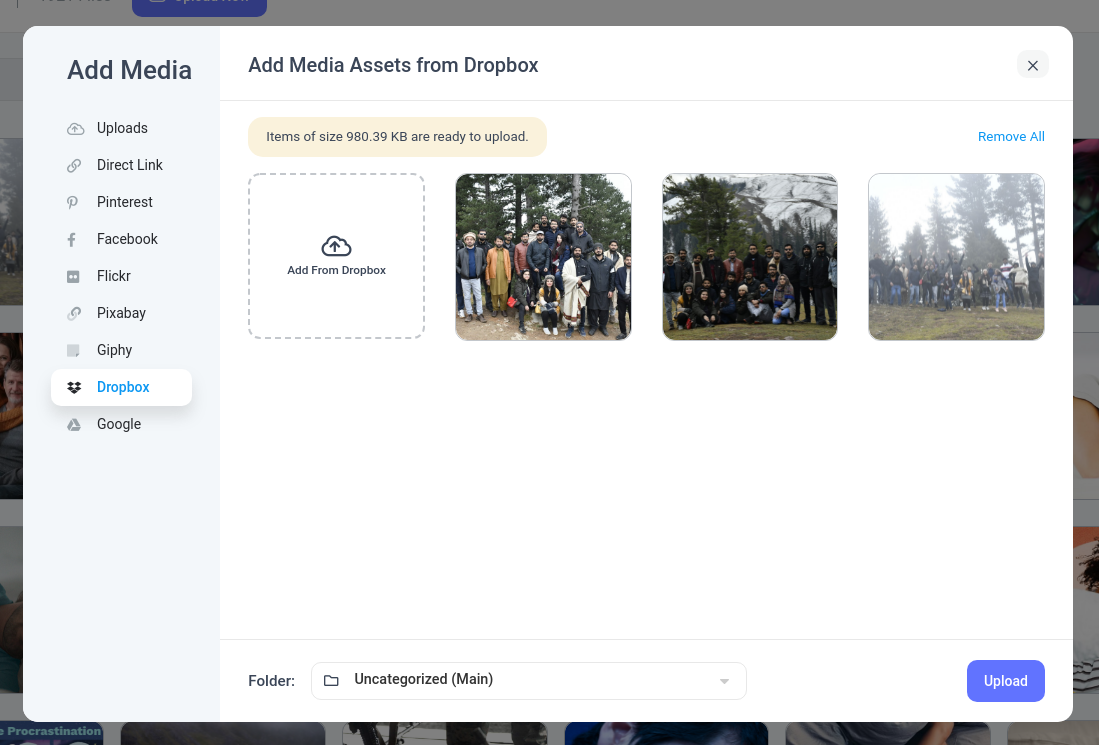
Task: Click the Add Media Assets from Dropbox heading
Action: click(393, 65)
